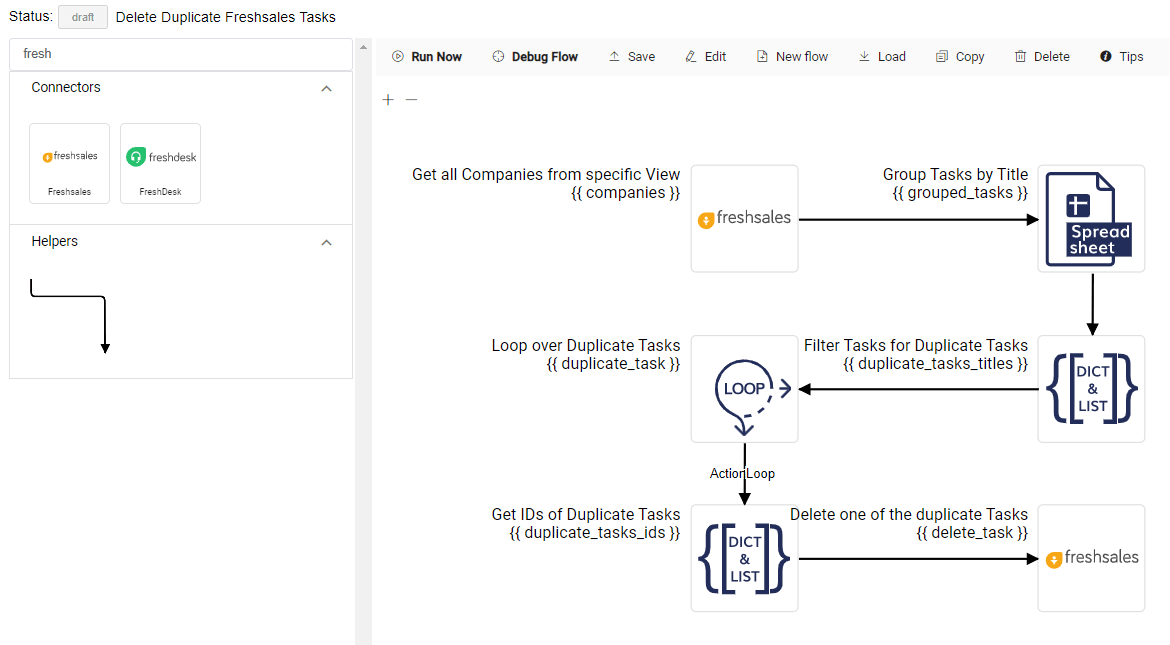1170x645 pixels.
Task: Open Debug Flow
Action: point(535,57)
